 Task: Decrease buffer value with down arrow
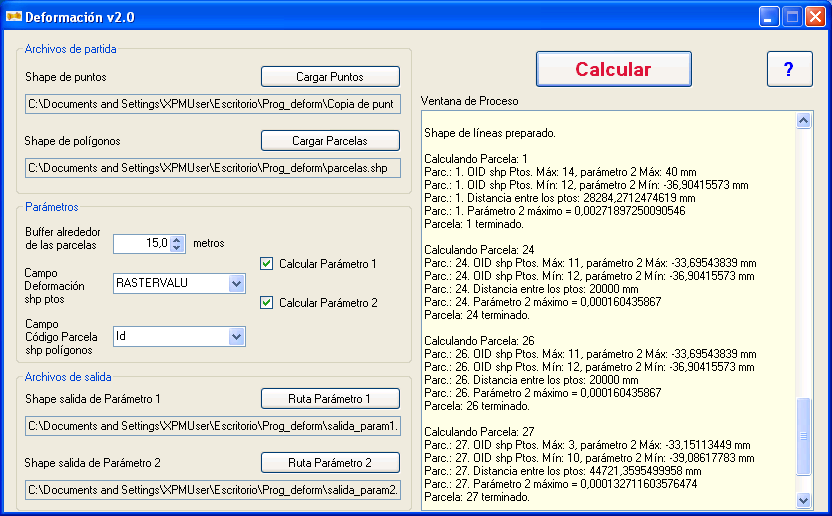177,248
